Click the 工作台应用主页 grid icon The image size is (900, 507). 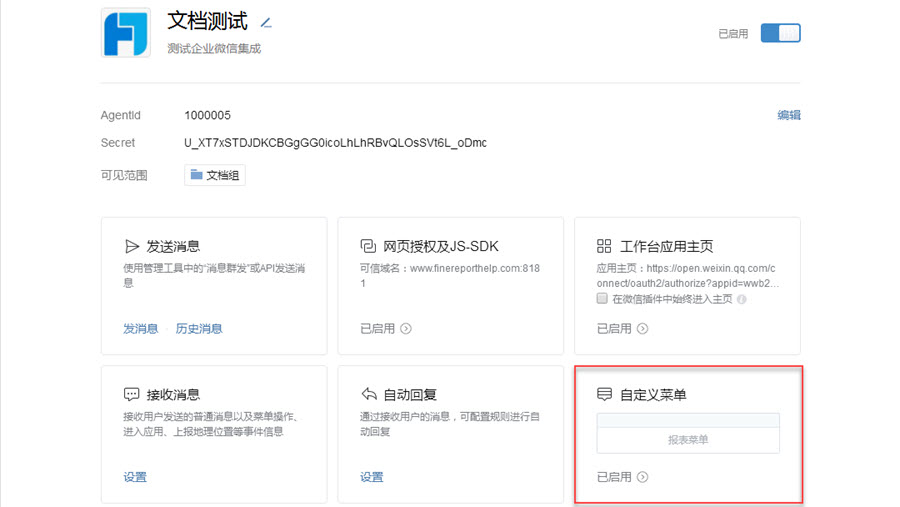pos(604,246)
